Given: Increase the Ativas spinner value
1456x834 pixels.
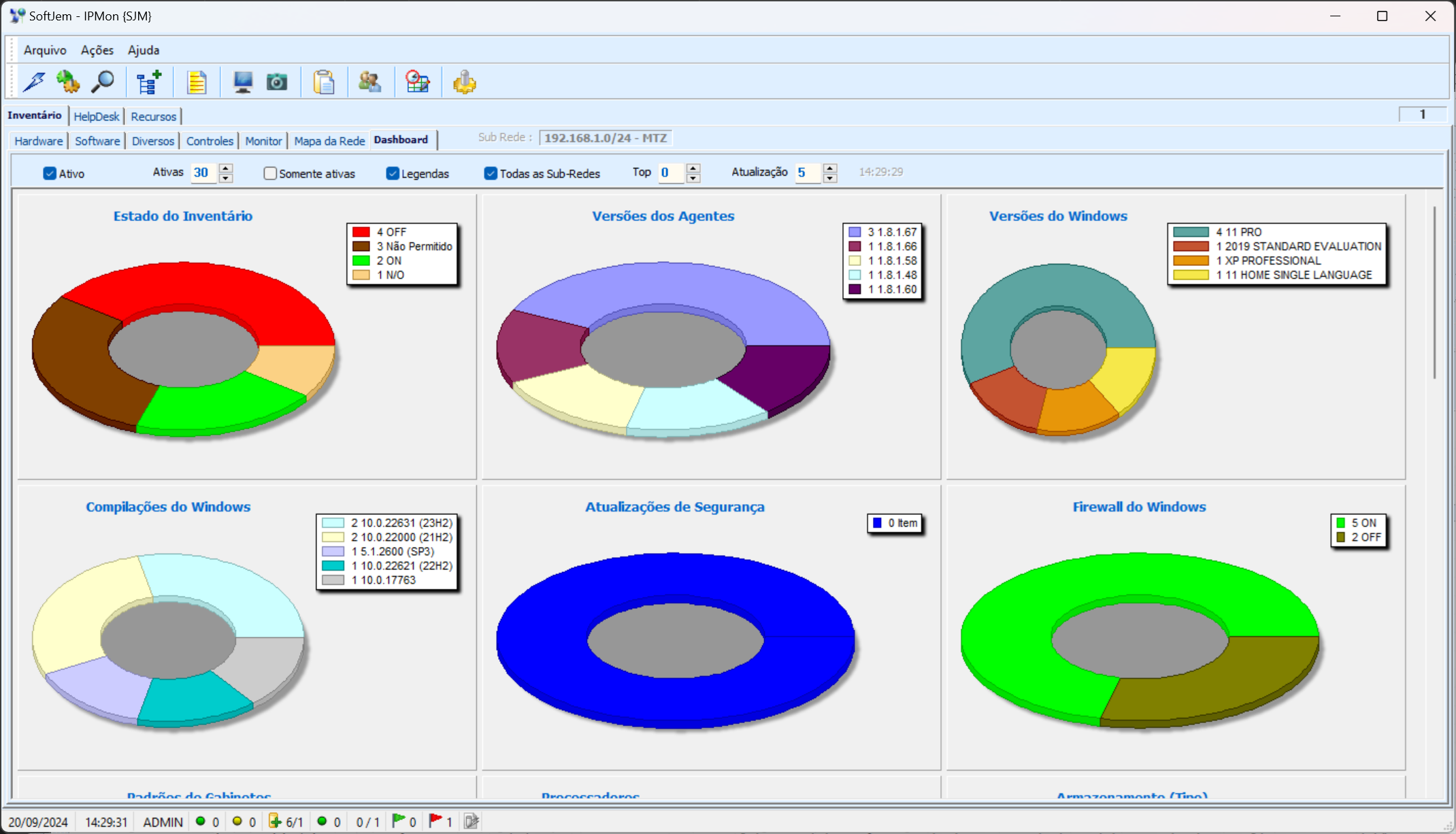Looking at the screenshot, I should coord(226,168).
